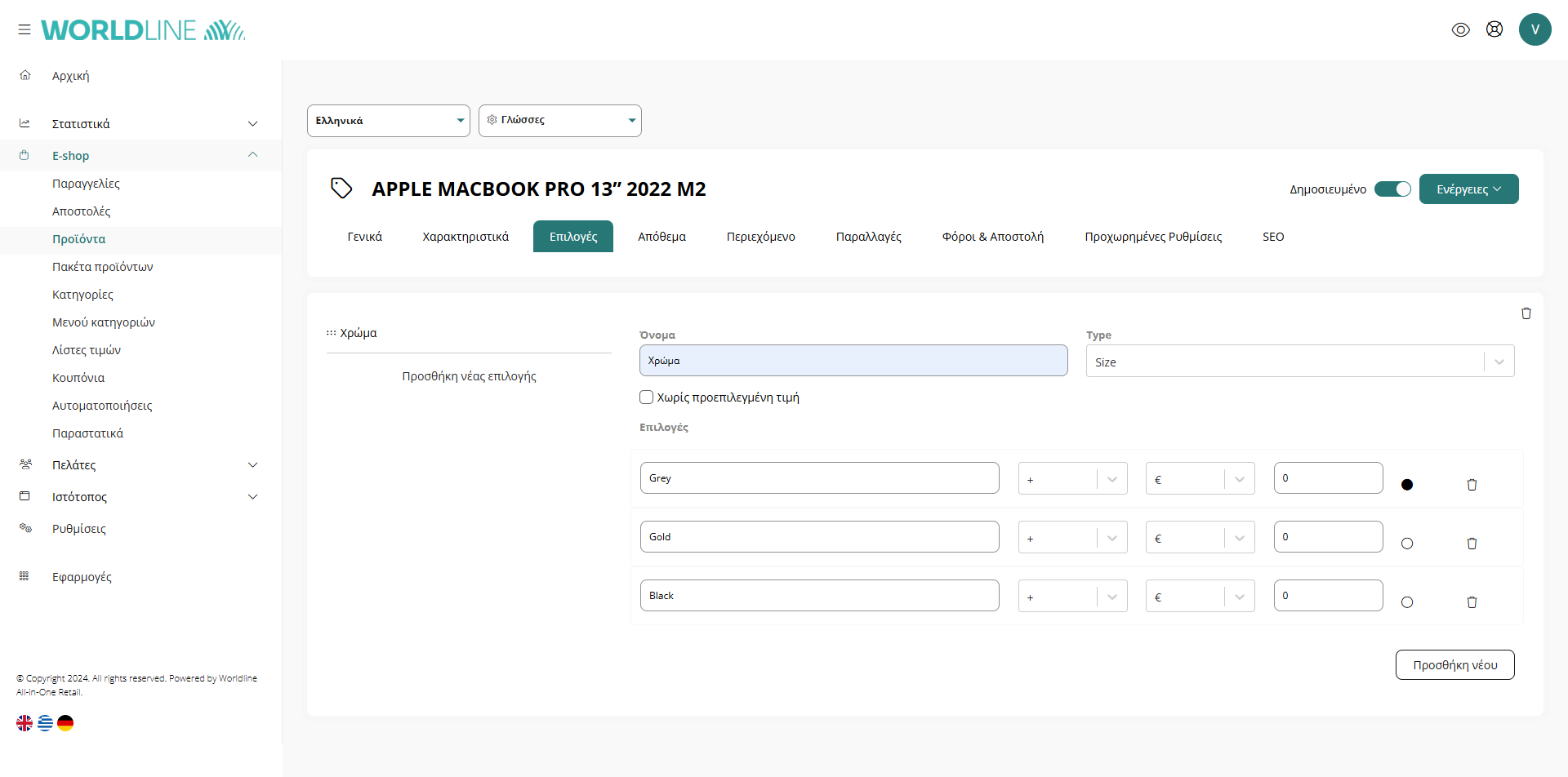The height and width of the screenshot is (777, 1568).
Task: Click the user avatar V icon
Action: click(x=1535, y=29)
